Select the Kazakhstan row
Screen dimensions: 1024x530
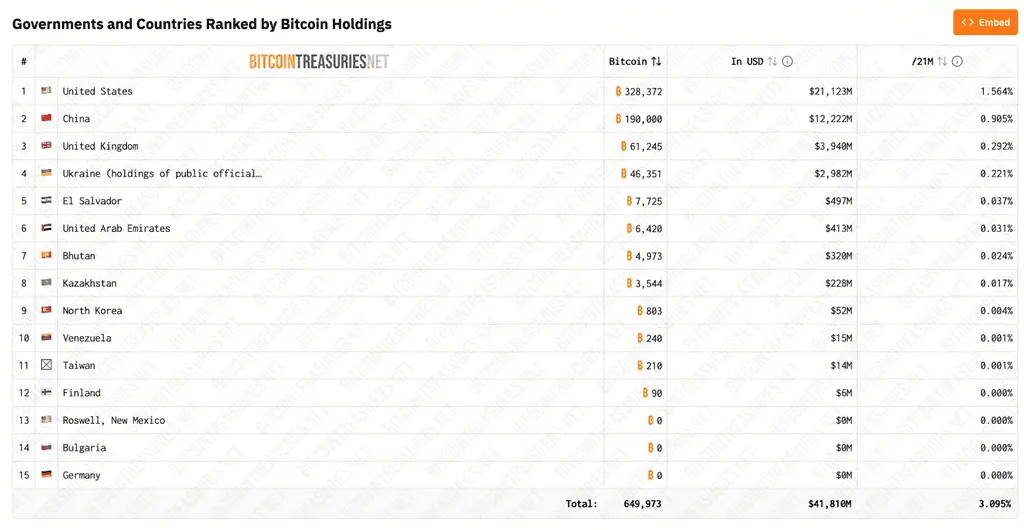pos(515,283)
